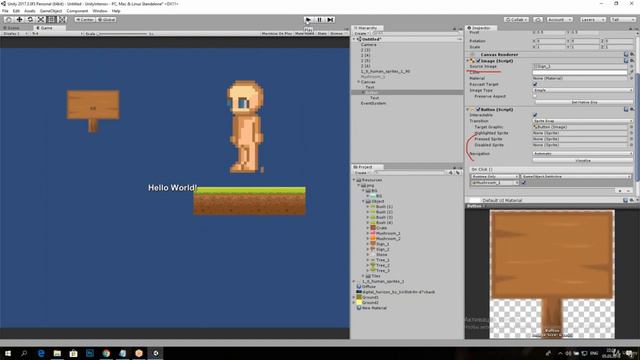Open object picker for Highlighted Sprite
This screenshot has height=360, width=640.
(631, 133)
